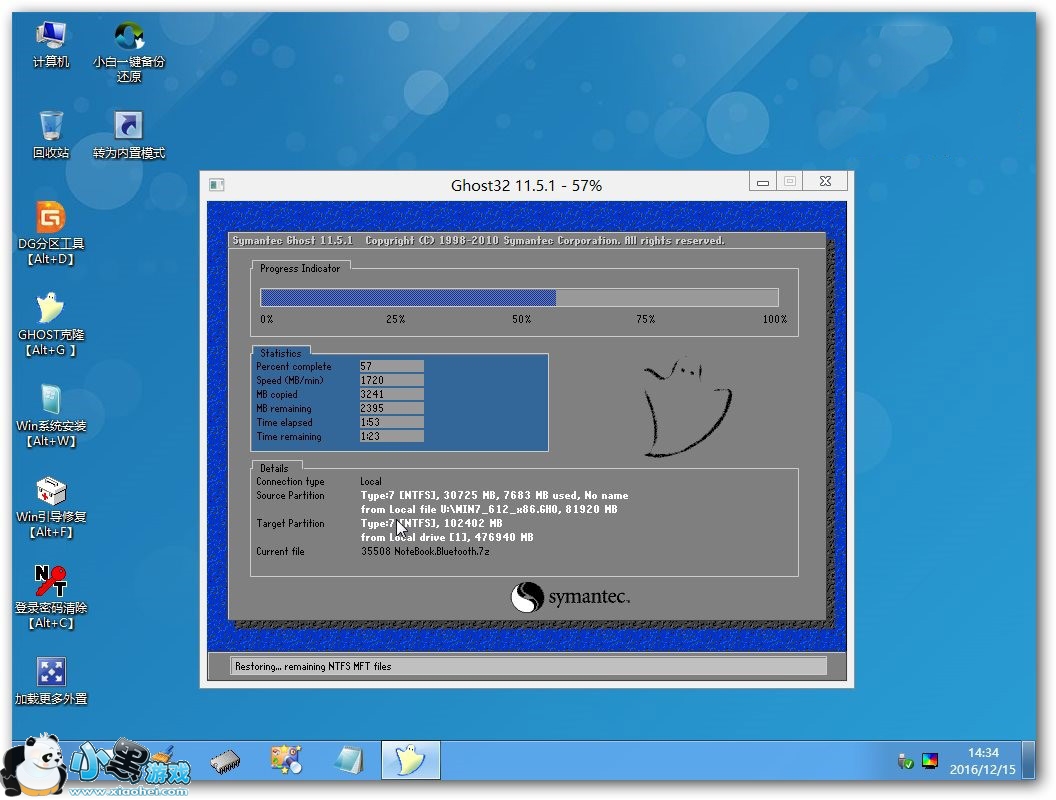Open the picture tools icon in taskbar

[x=287, y=761]
